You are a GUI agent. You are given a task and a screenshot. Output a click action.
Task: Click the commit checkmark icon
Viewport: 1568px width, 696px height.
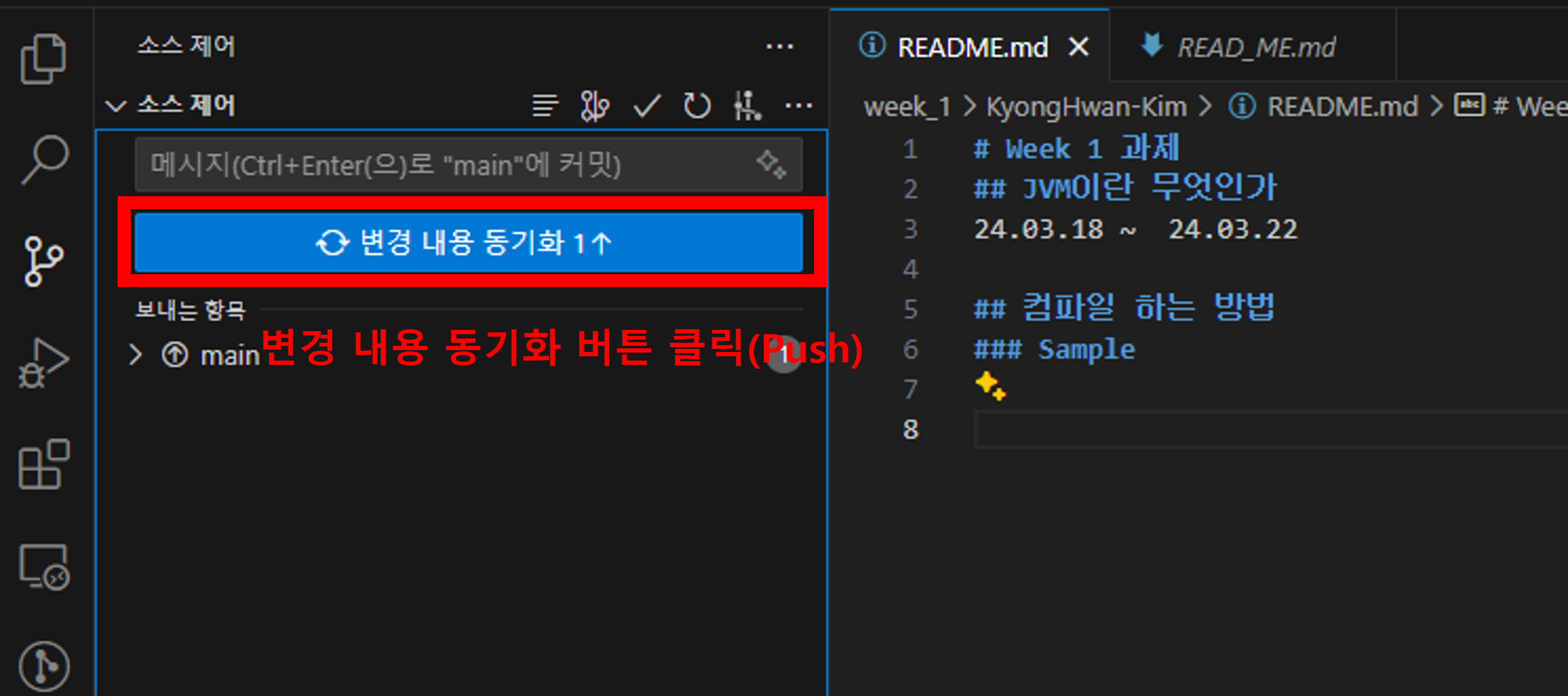pos(647,105)
